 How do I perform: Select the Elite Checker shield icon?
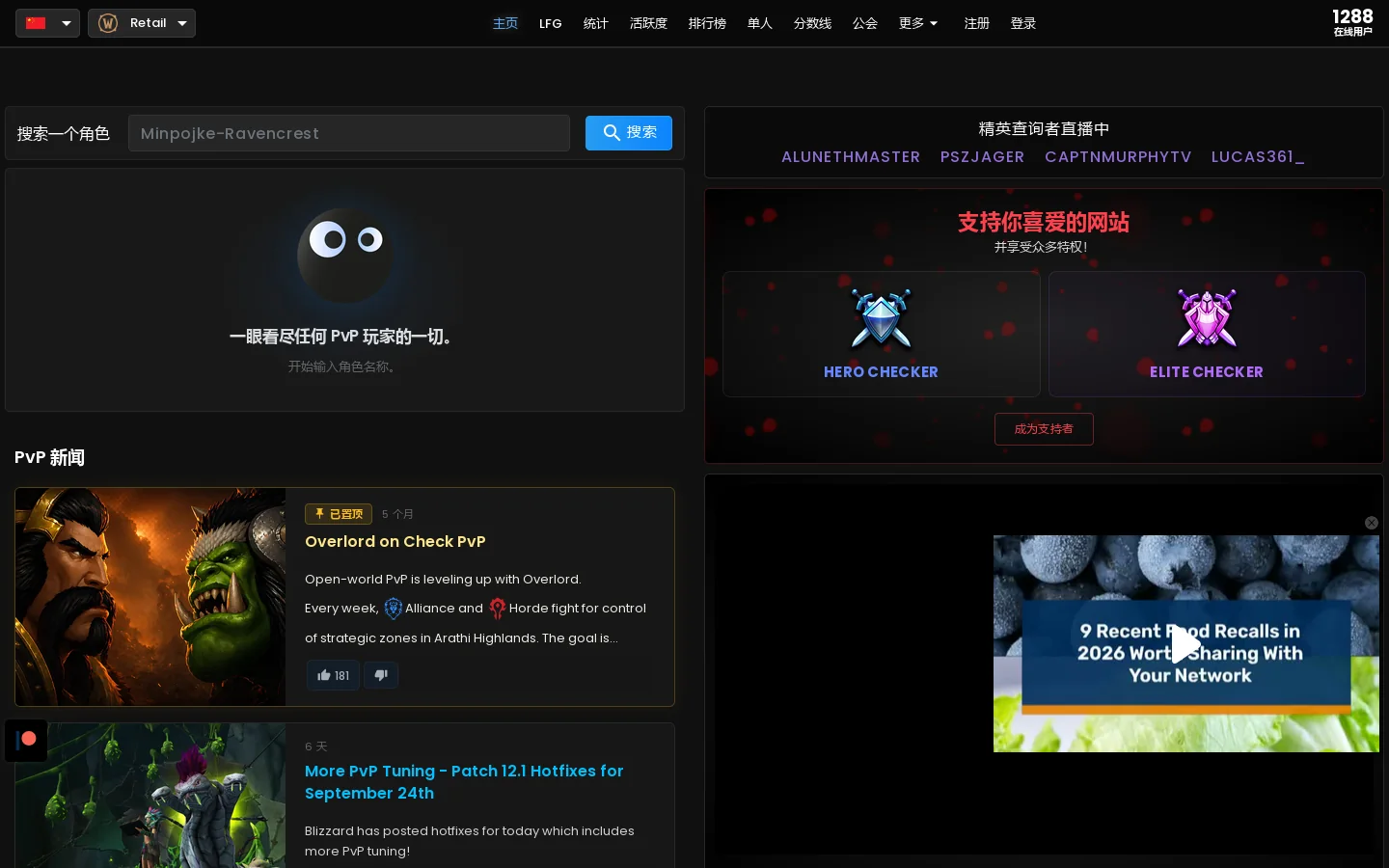[1207, 318]
